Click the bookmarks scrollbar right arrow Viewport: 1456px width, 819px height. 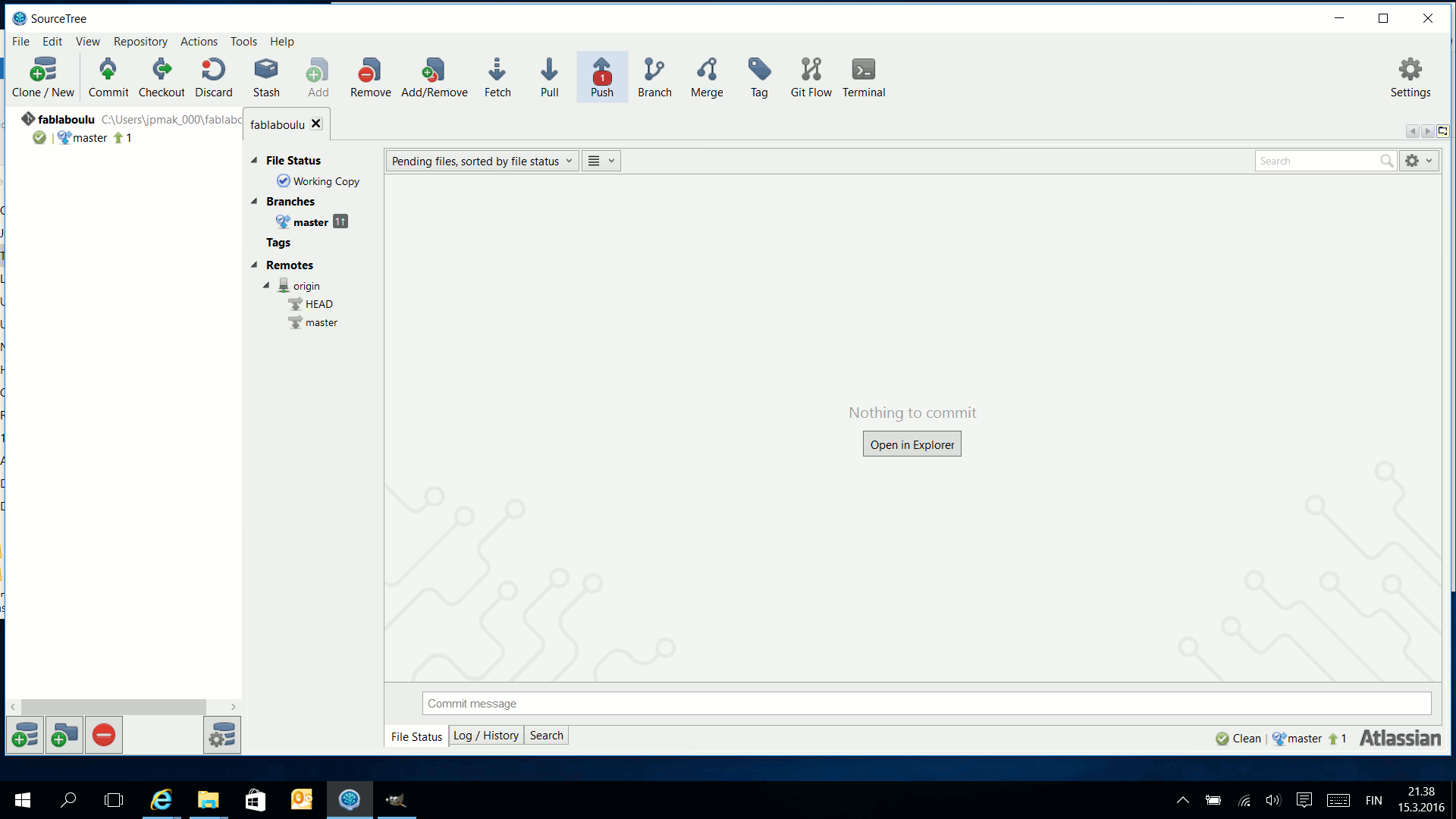pos(234,706)
